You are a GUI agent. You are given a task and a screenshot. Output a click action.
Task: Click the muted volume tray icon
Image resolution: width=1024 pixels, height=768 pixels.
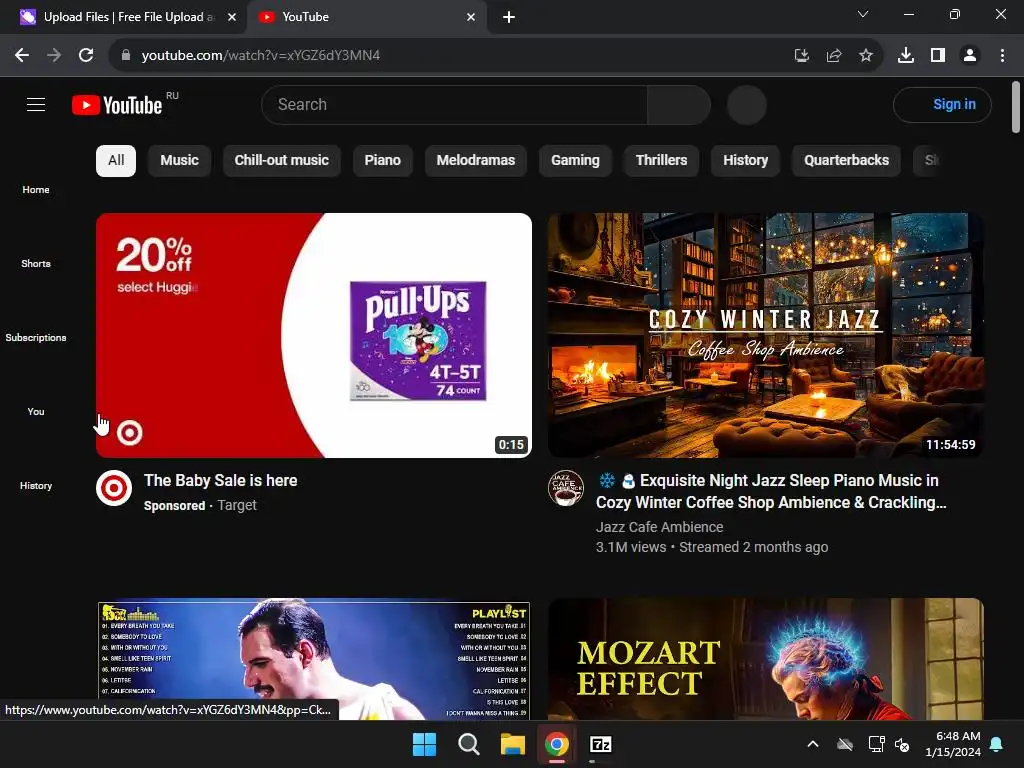(x=902, y=744)
